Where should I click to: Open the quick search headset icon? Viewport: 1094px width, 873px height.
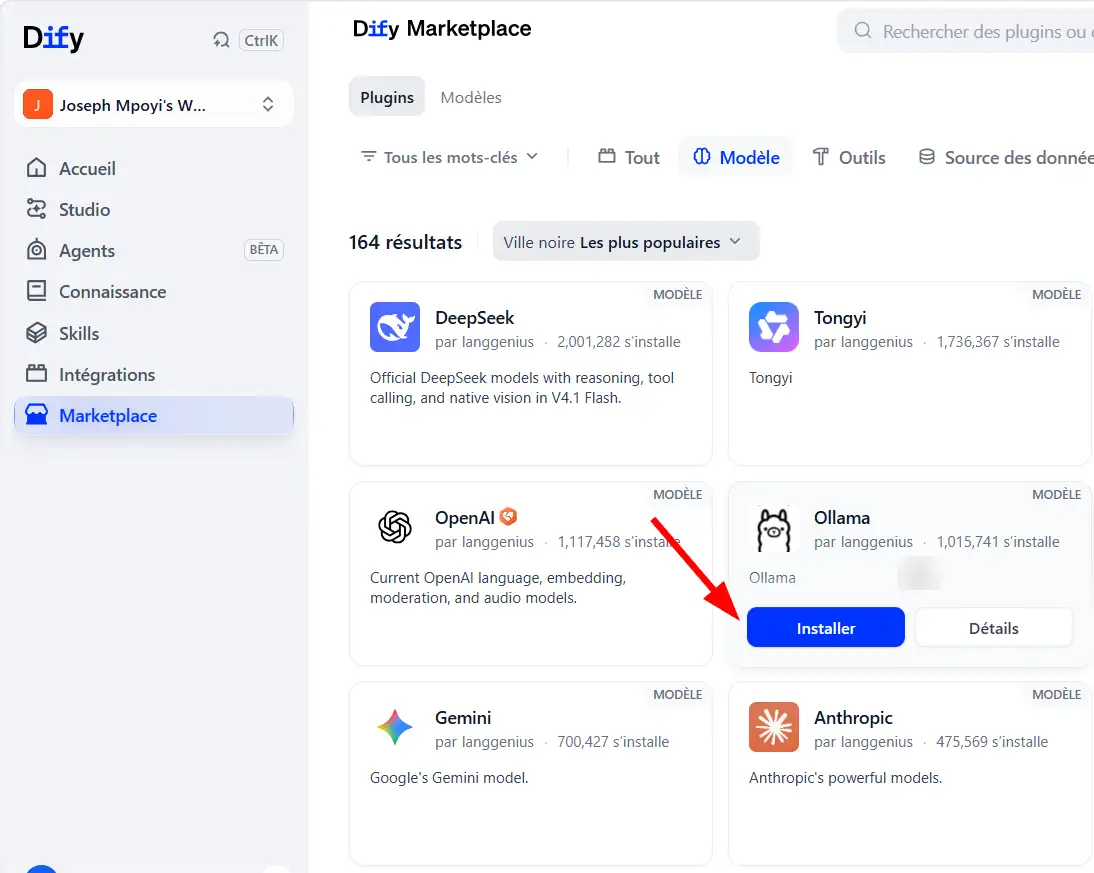(221, 40)
